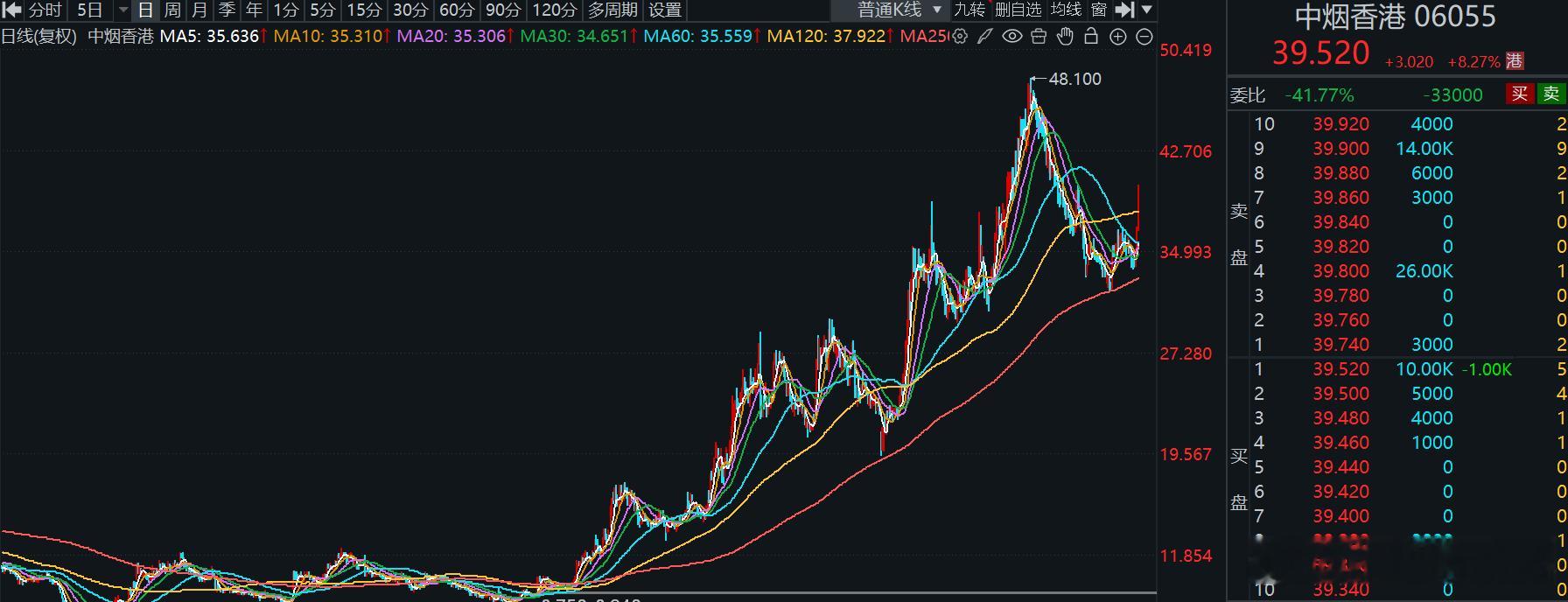
Task: Click the right-arrow-bar panel icon at the top right
Action: pos(1126,10)
